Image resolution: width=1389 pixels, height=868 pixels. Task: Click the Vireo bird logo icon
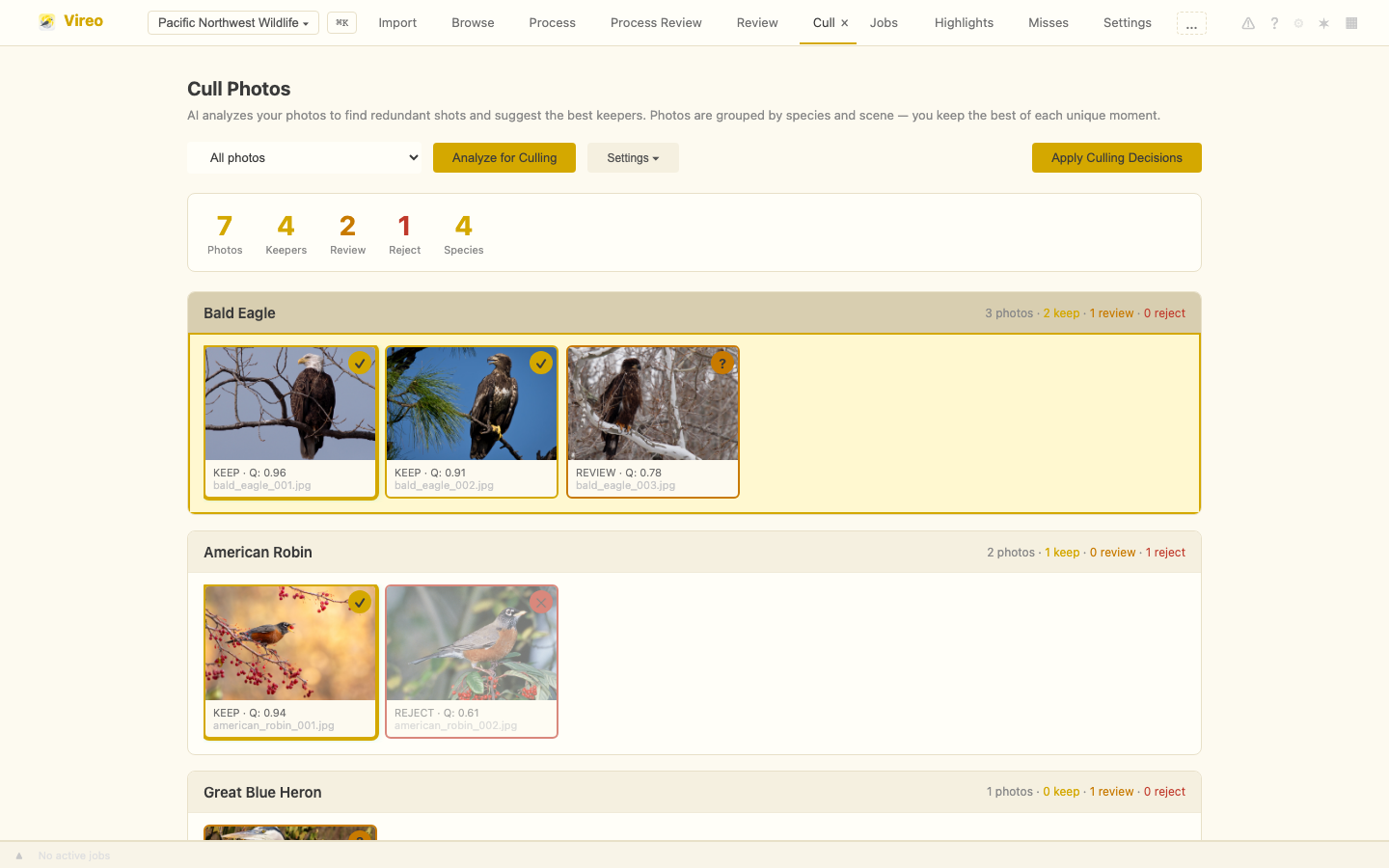click(46, 21)
